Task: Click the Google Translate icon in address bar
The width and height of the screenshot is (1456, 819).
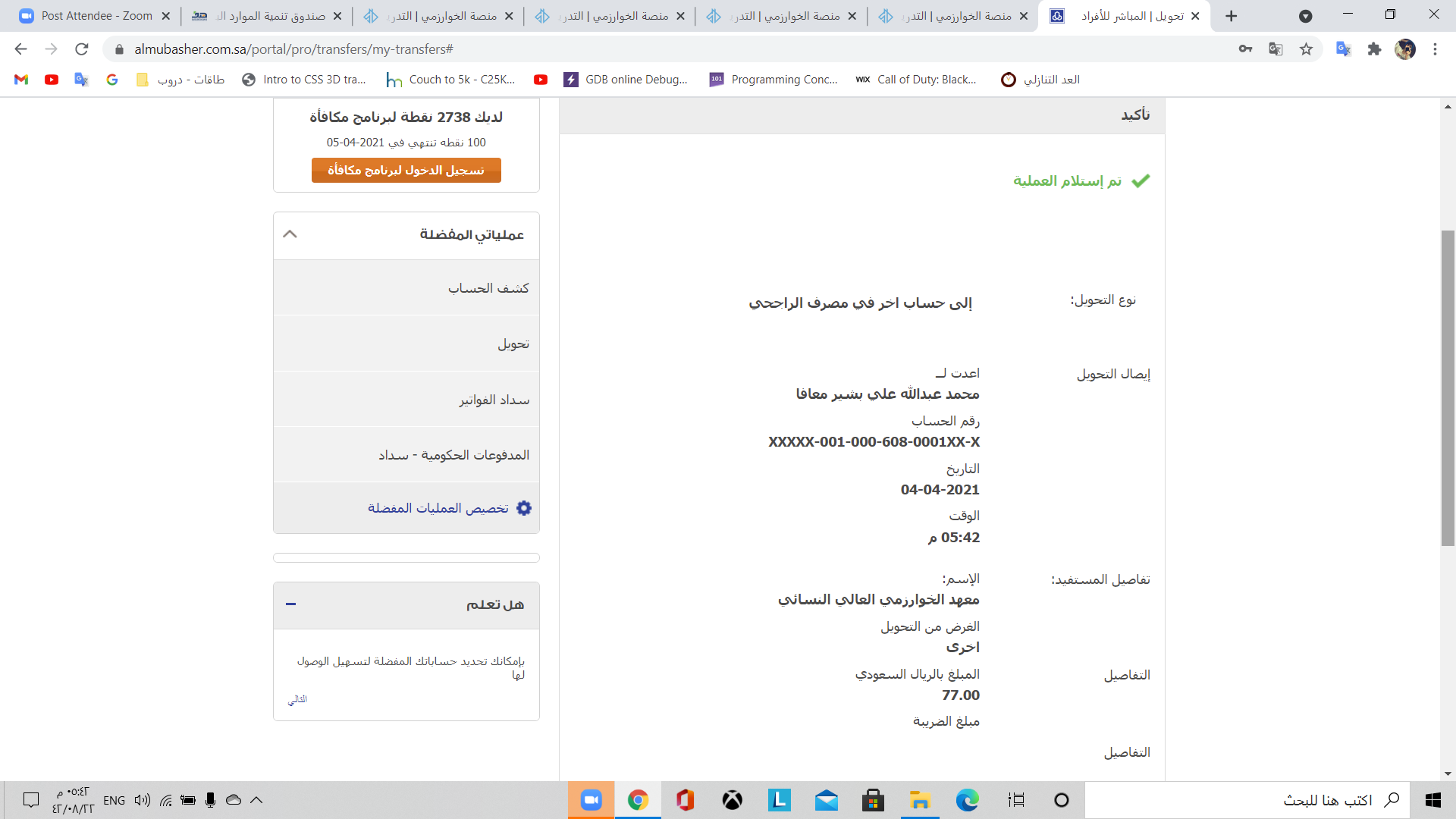Action: tap(1276, 49)
